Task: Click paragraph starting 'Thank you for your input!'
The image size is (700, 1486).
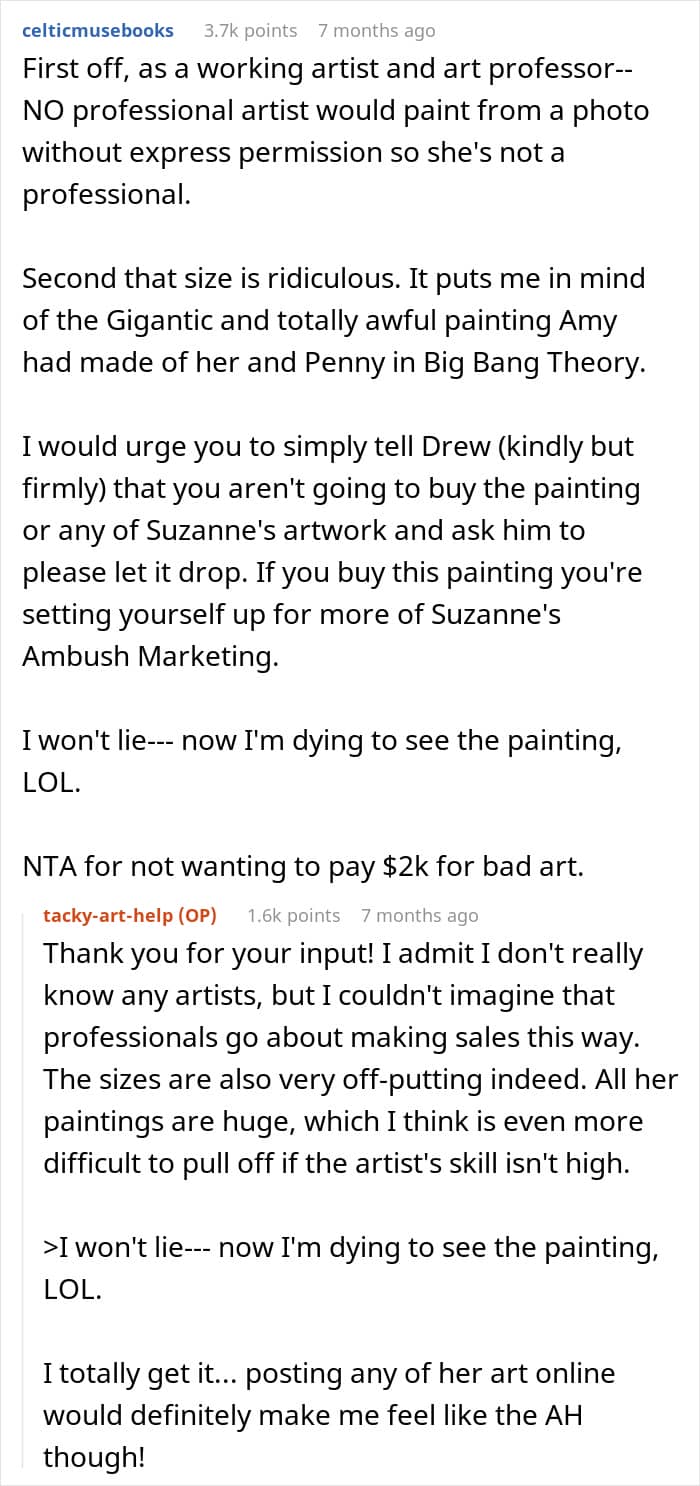Action: [x=360, y=1059]
